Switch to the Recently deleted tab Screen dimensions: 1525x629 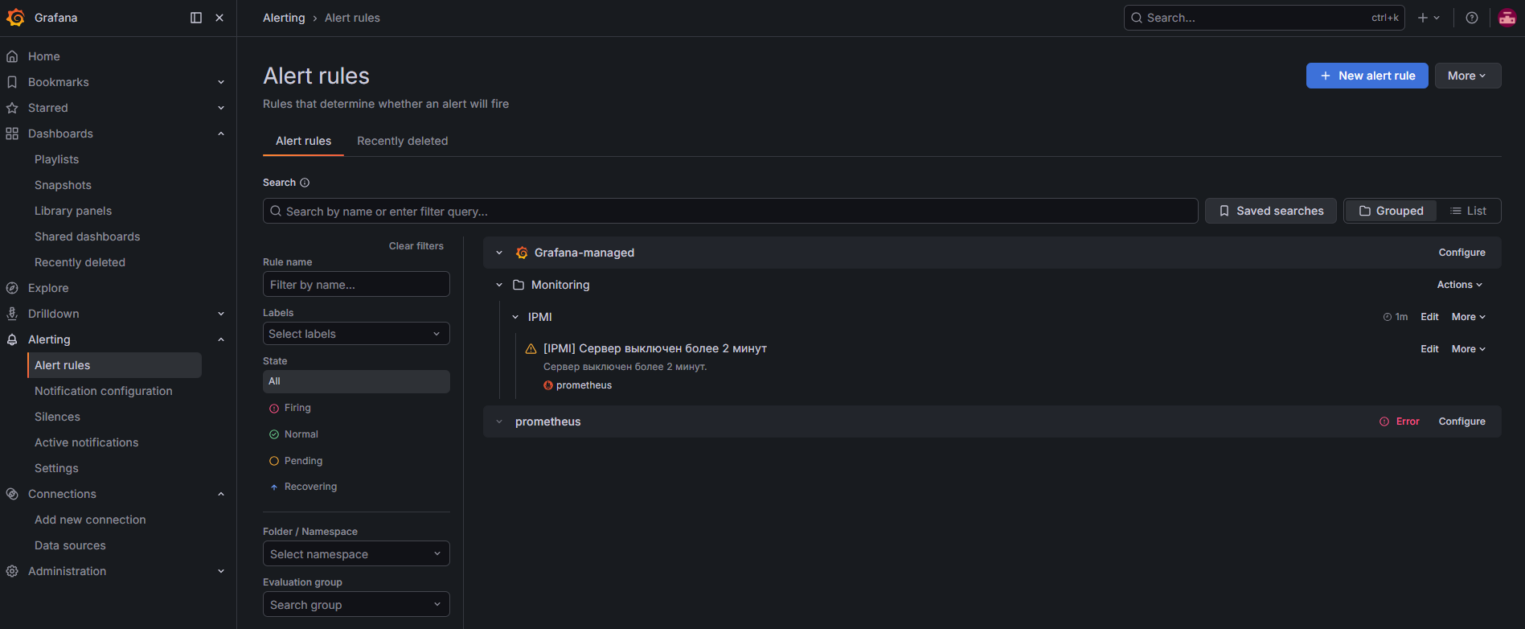pos(402,141)
